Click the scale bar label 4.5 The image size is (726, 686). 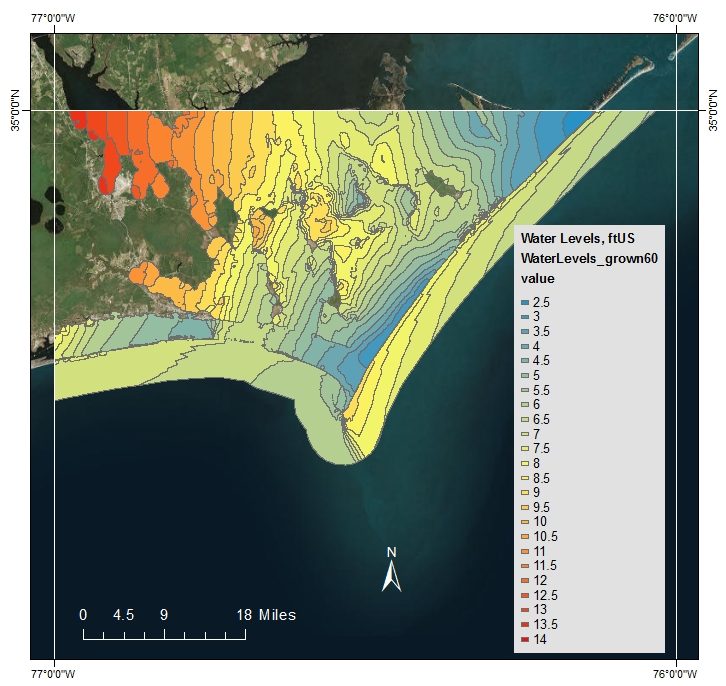pyautogui.click(x=124, y=615)
